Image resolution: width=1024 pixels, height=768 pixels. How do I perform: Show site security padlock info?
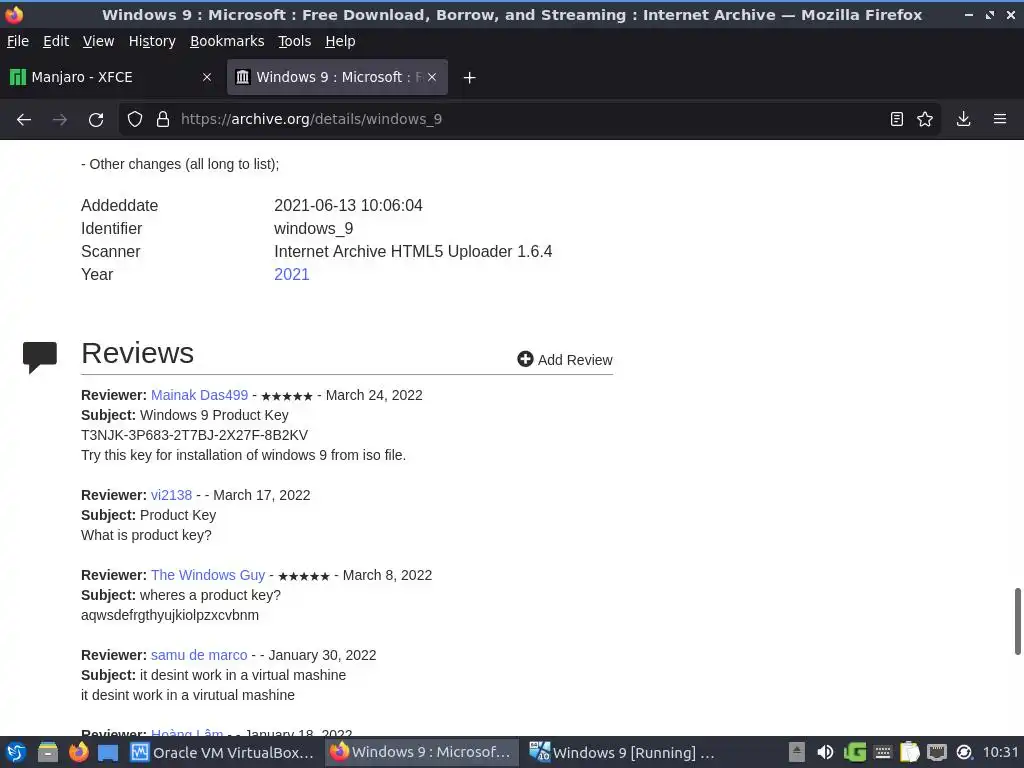point(163,119)
